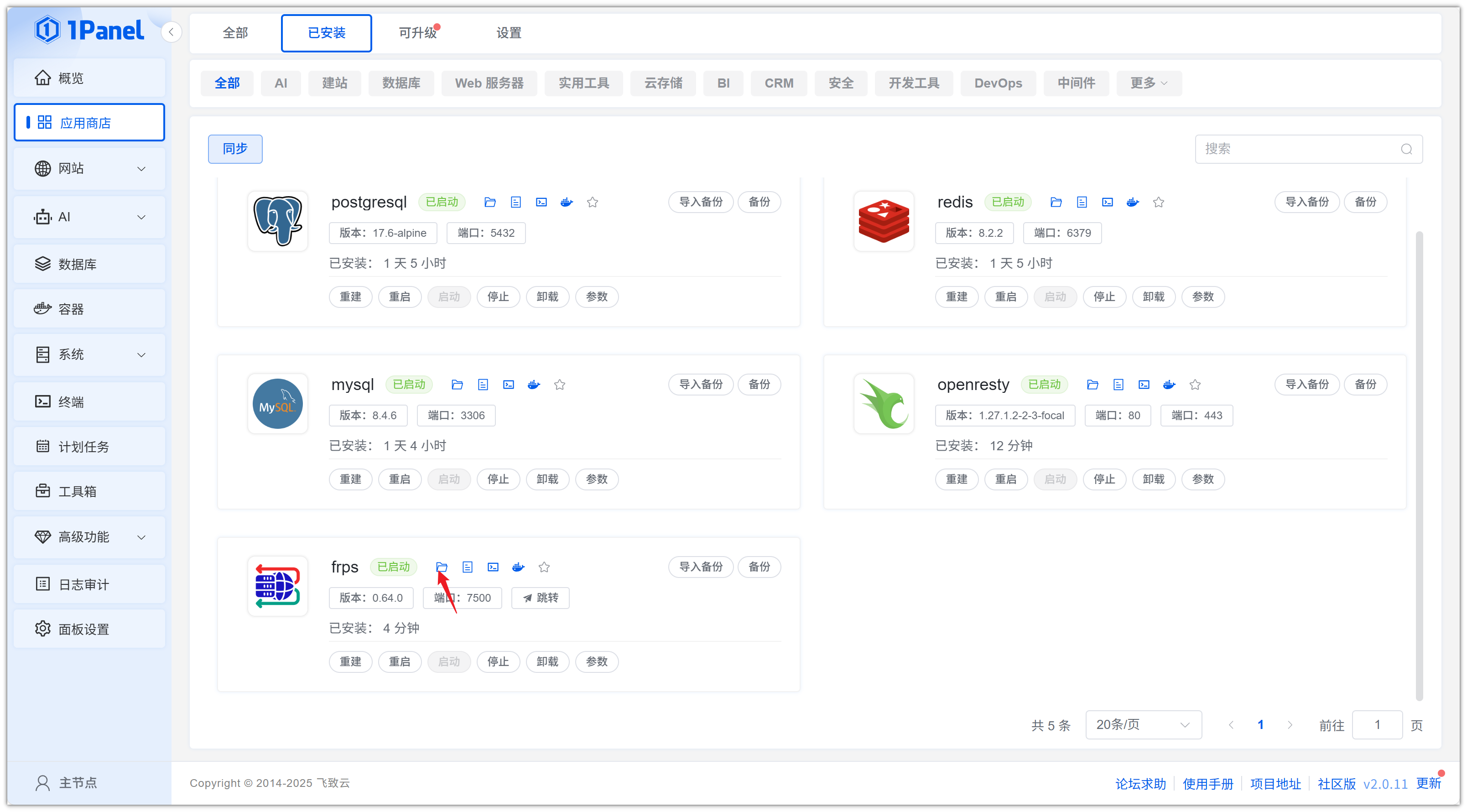
Task: Open postgresql terminal icon
Action: 541,202
